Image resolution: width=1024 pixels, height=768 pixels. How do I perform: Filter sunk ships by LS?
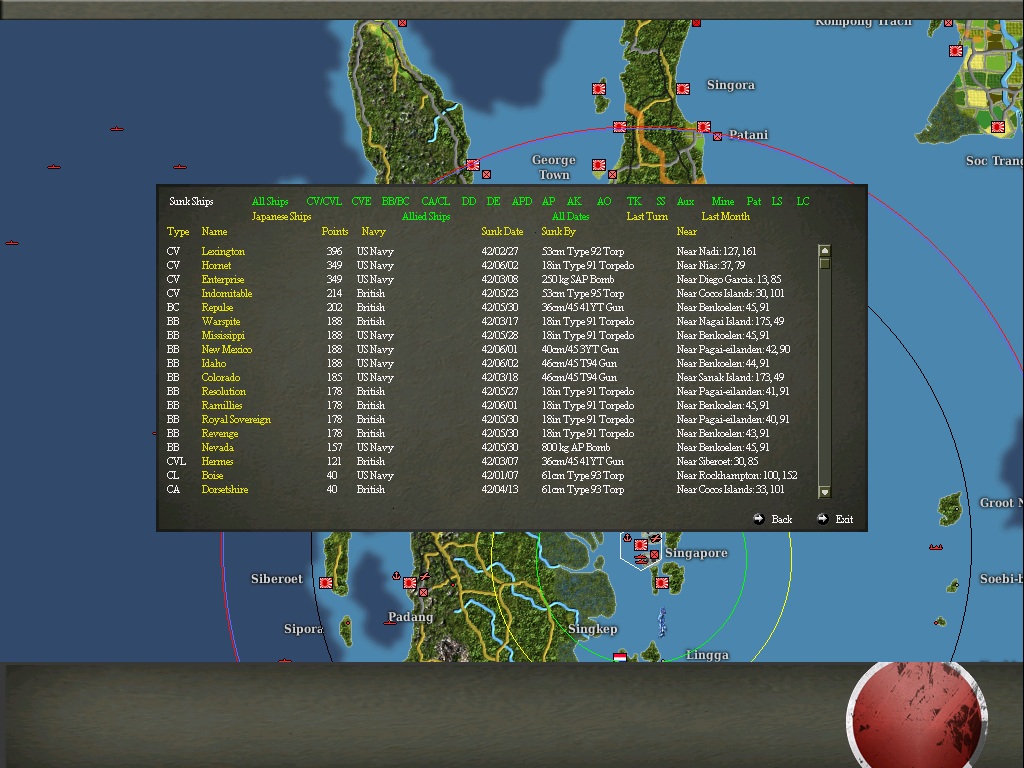(x=776, y=201)
